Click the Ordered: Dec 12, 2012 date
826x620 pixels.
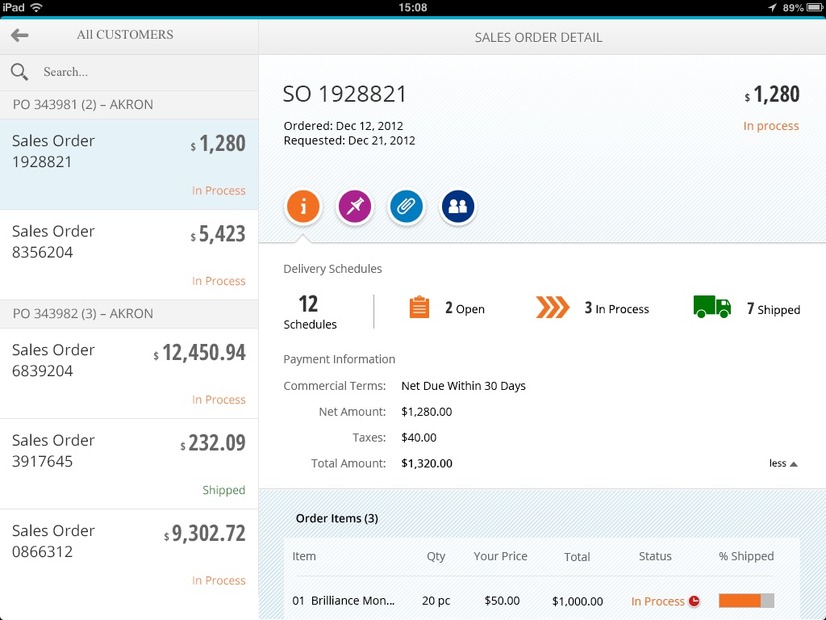(343, 126)
